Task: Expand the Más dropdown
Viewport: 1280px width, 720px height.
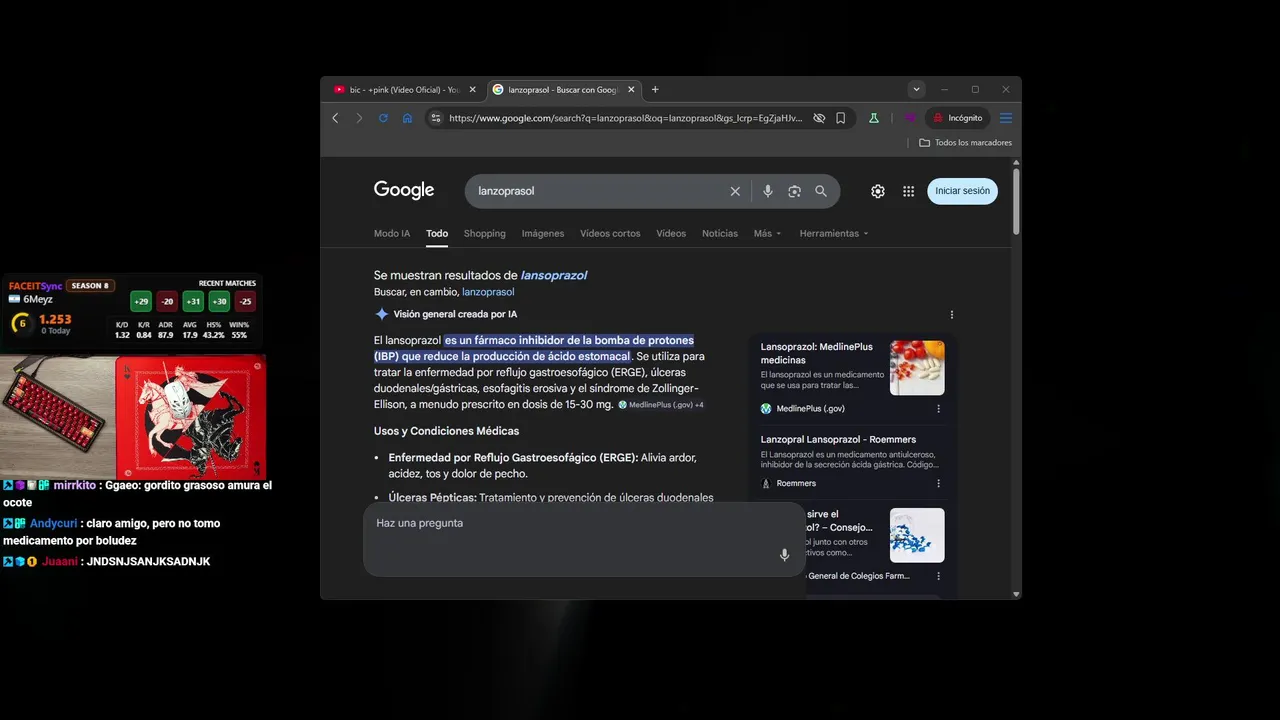Action: coord(768,233)
